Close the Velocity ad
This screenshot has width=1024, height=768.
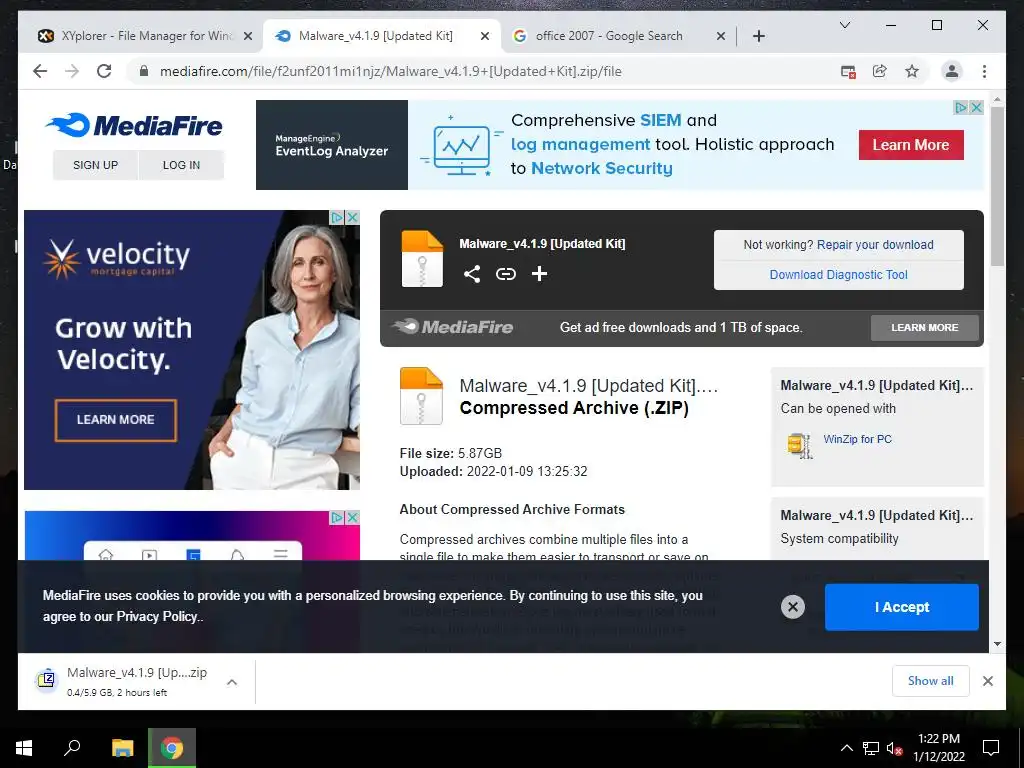tap(352, 217)
